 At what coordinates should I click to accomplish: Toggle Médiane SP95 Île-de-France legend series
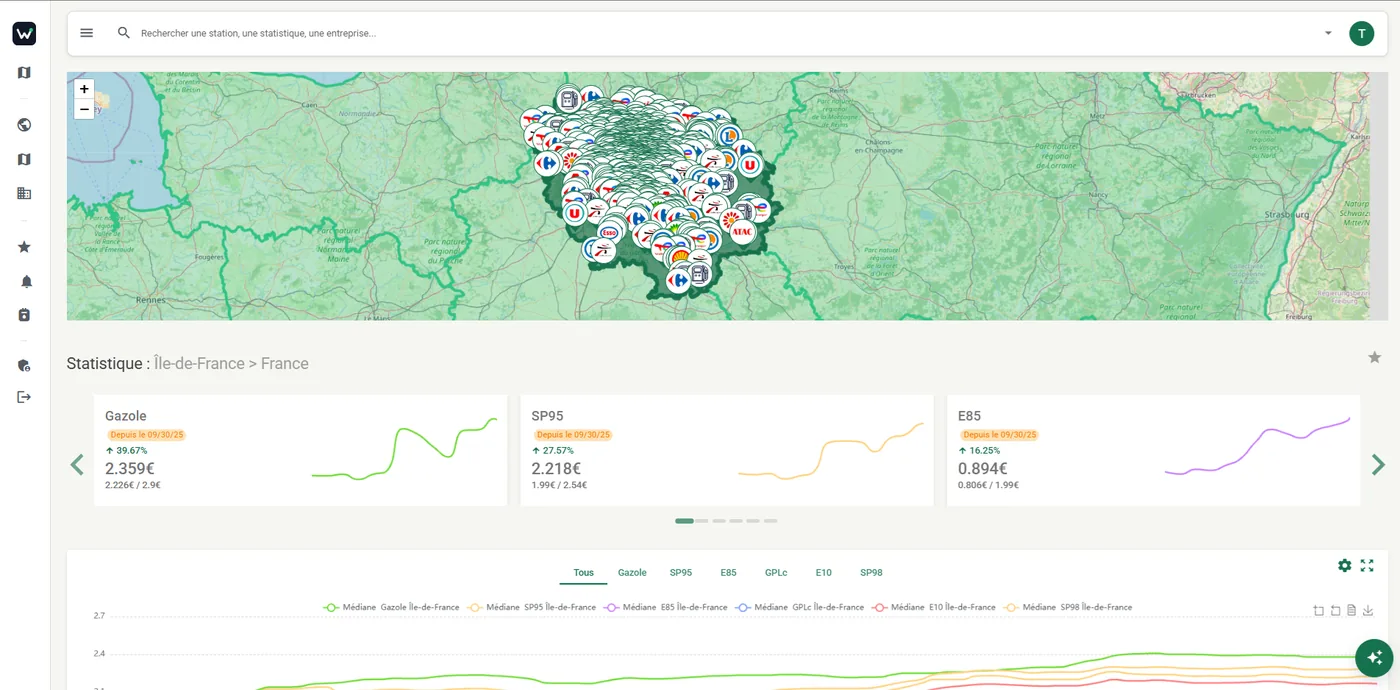(x=531, y=607)
